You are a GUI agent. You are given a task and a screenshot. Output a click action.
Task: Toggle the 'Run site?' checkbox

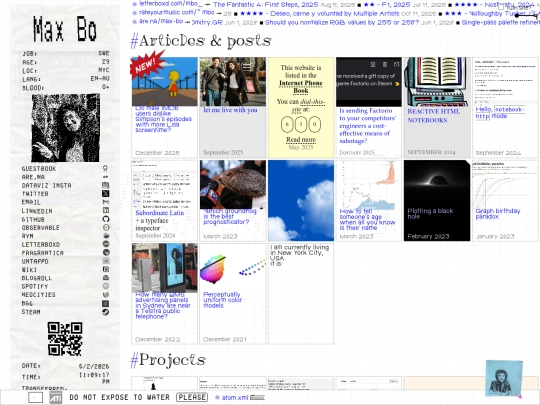pyautogui.click(x=501, y=7)
